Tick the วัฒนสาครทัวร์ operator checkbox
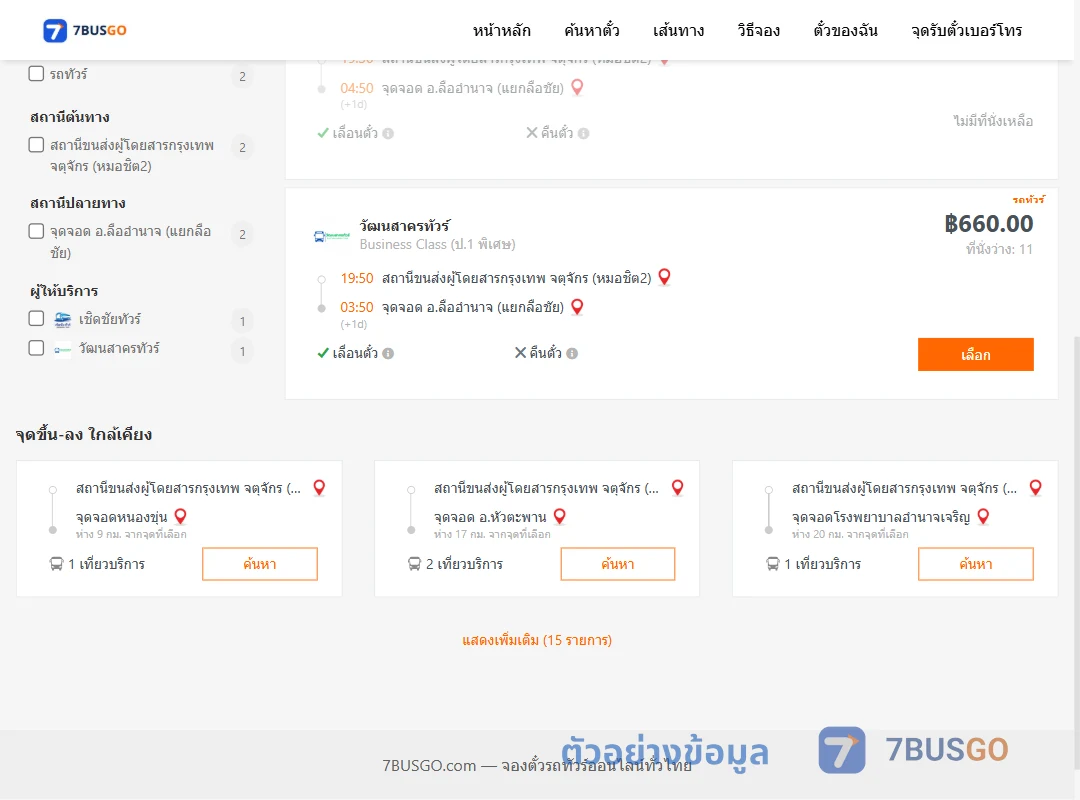This screenshot has width=1080, height=800. tap(37, 348)
